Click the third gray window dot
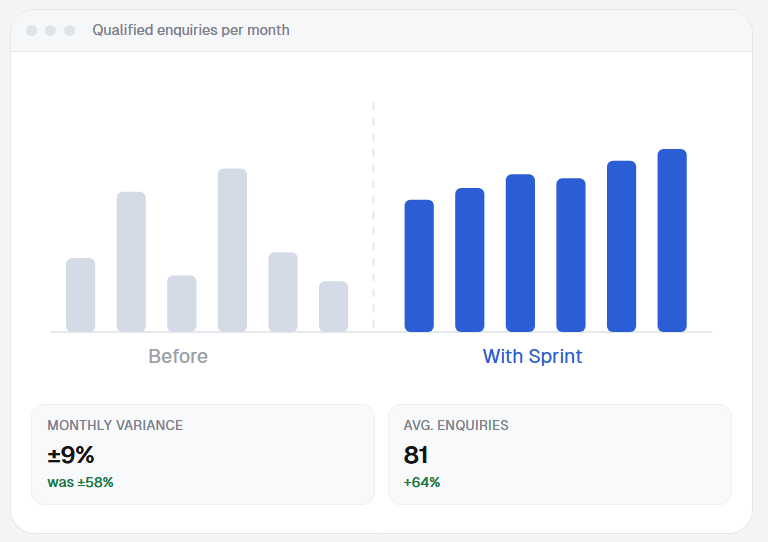768x542 pixels. coord(70,30)
